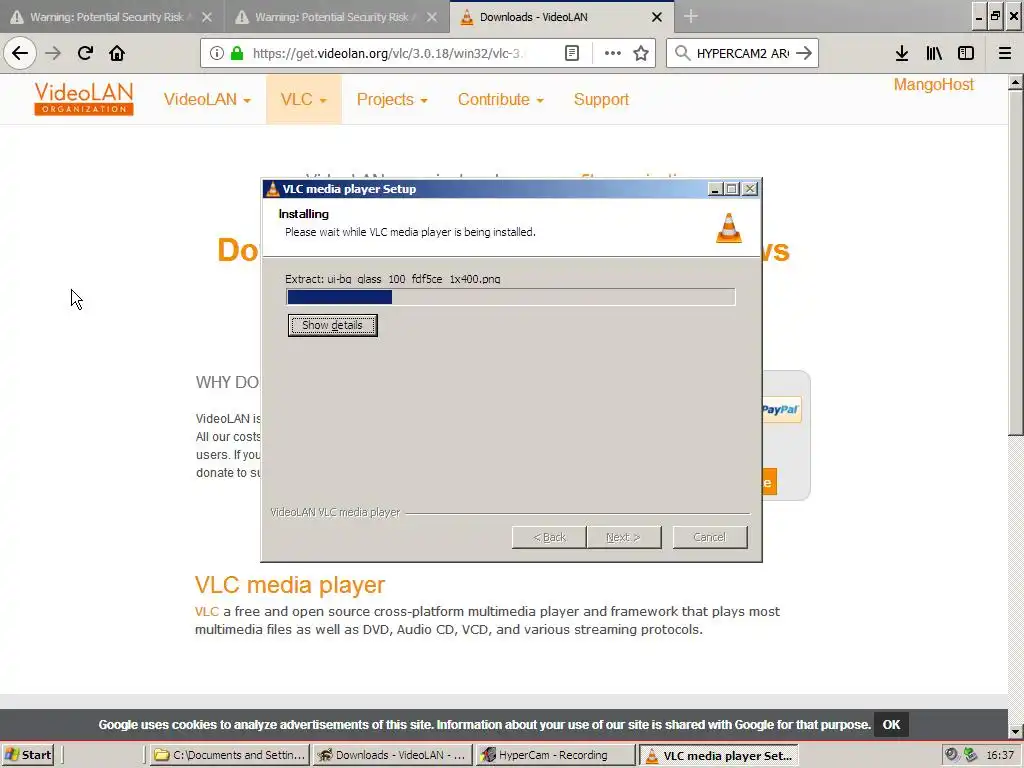This screenshot has width=1024, height=768.
Task: Click second system tray network icon
Action: tap(970, 755)
